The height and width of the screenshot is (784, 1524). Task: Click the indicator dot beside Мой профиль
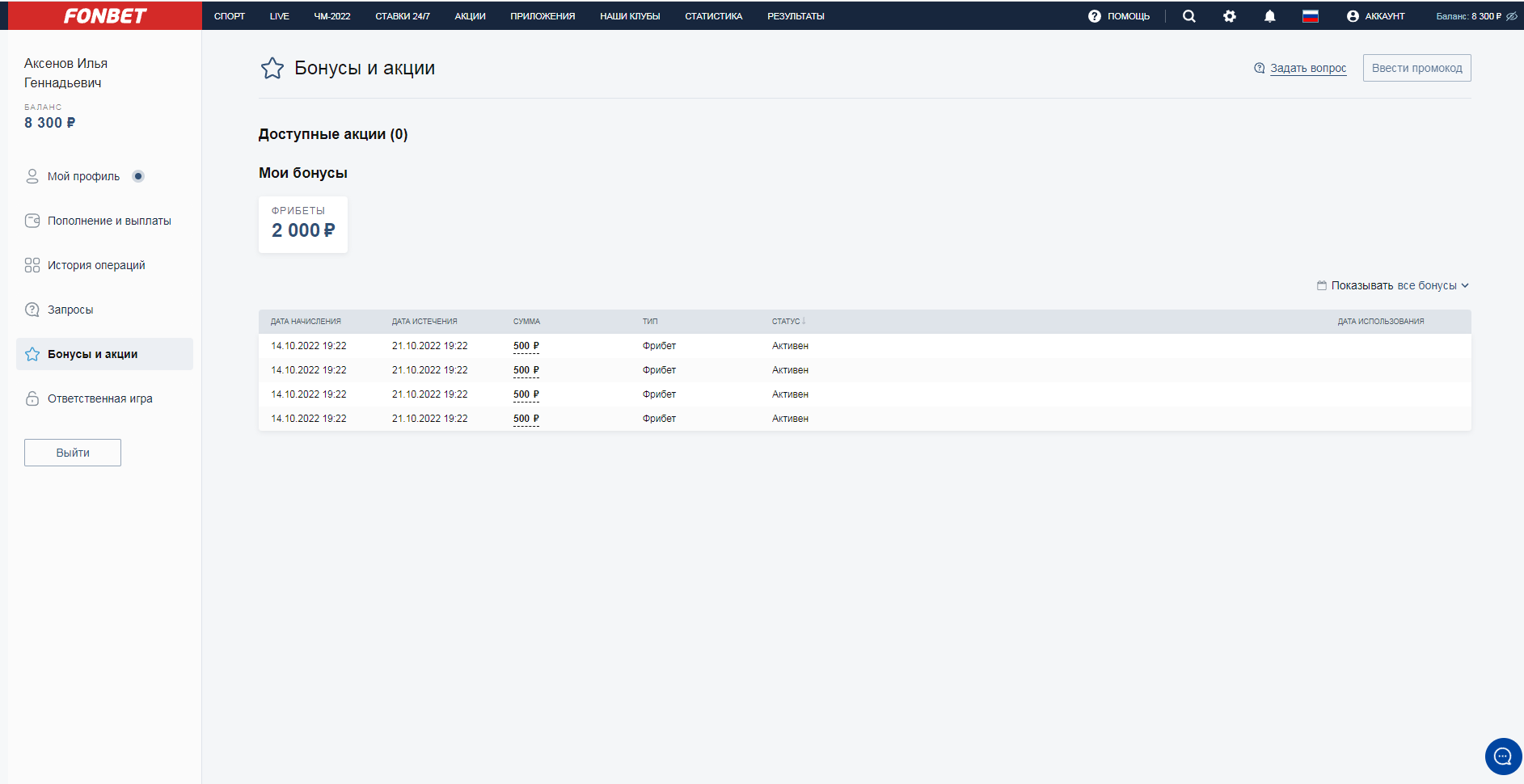point(138,176)
